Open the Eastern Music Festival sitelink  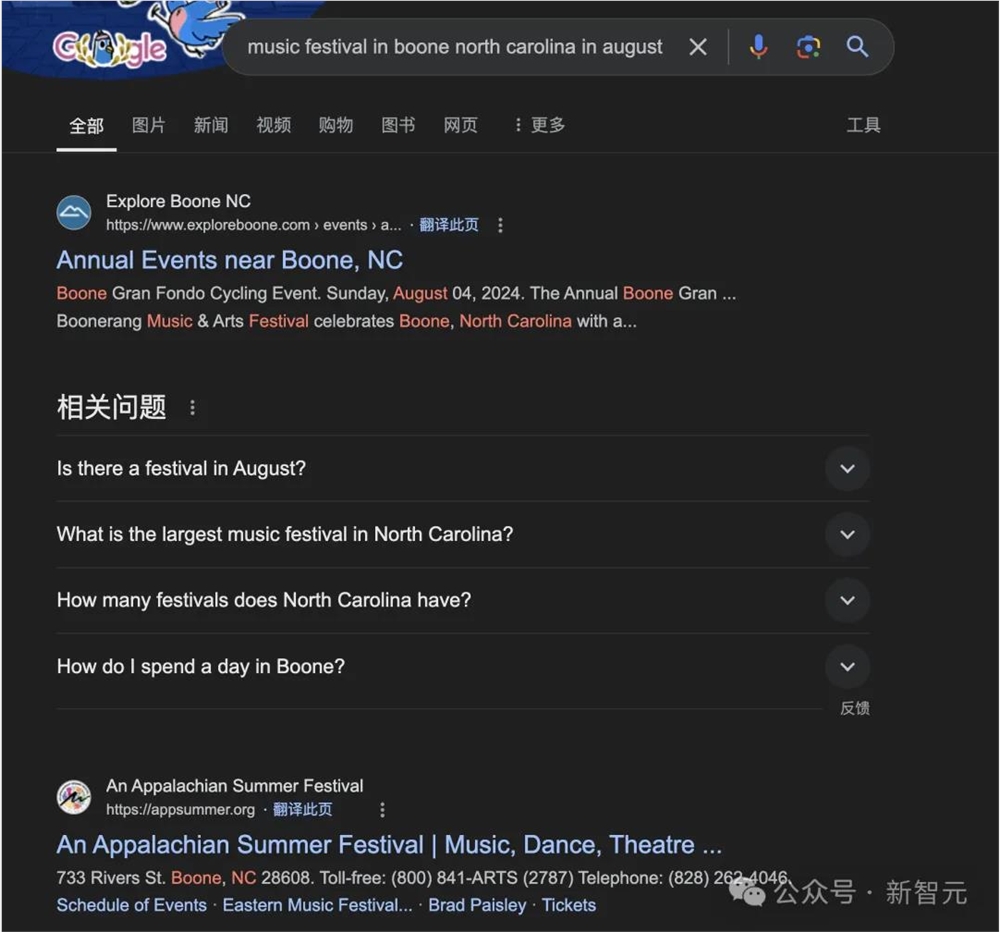tap(318, 905)
